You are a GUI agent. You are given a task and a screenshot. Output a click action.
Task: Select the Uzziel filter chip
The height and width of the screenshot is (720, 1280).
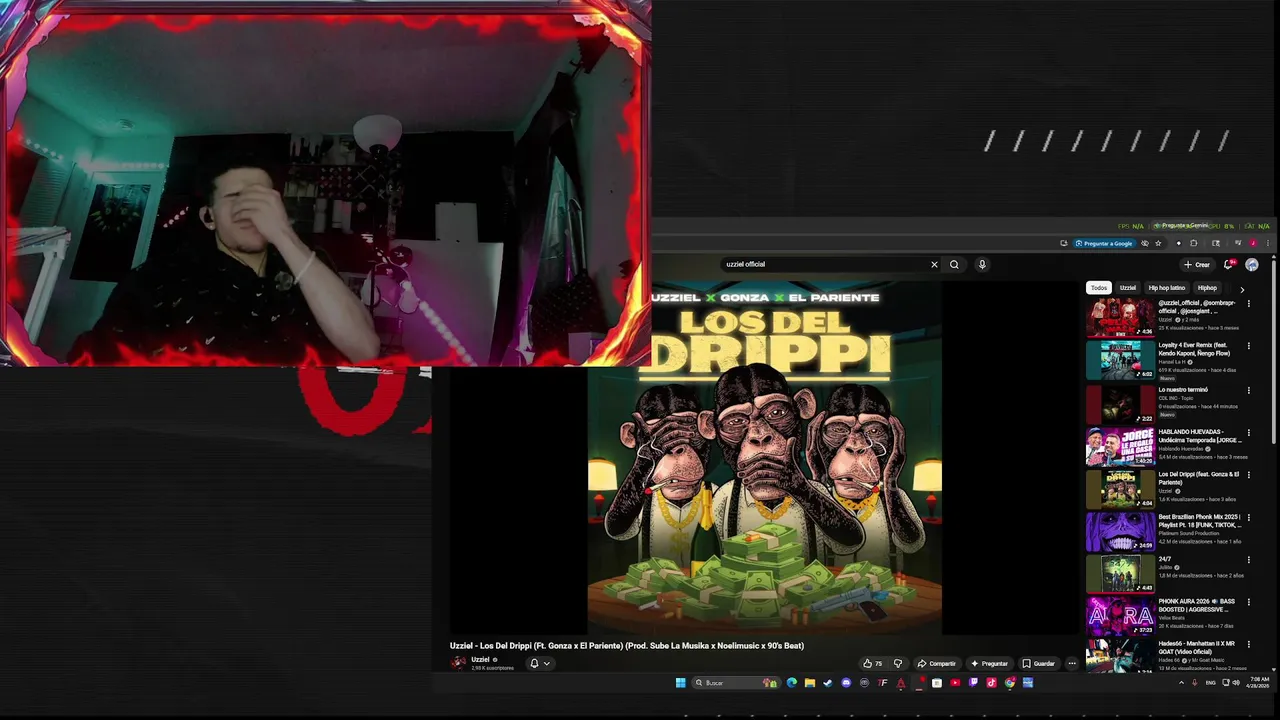(x=1128, y=288)
